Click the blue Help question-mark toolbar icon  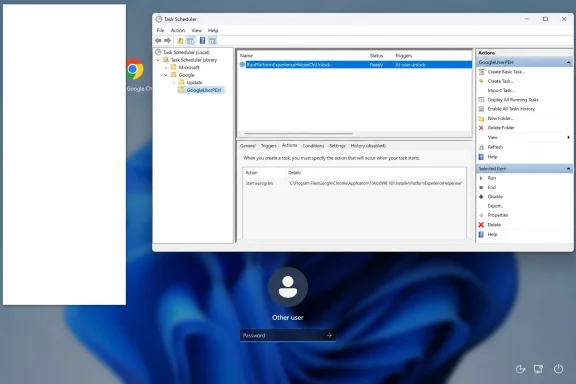202,40
